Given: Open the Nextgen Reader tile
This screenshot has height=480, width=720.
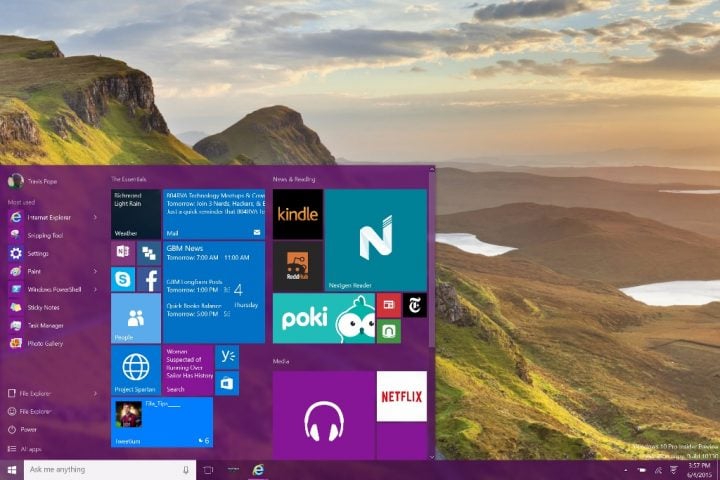Looking at the screenshot, I should tap(376, 240).
